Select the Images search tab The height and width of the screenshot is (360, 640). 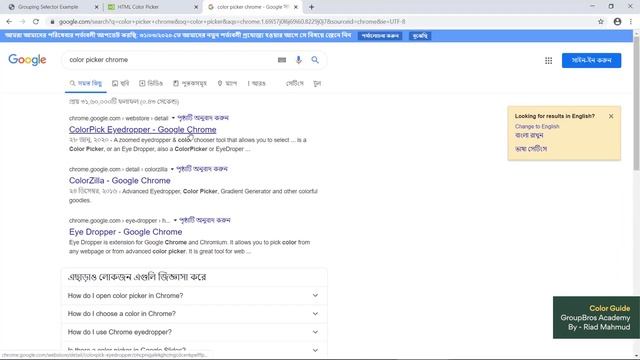[x=120, y=83]
